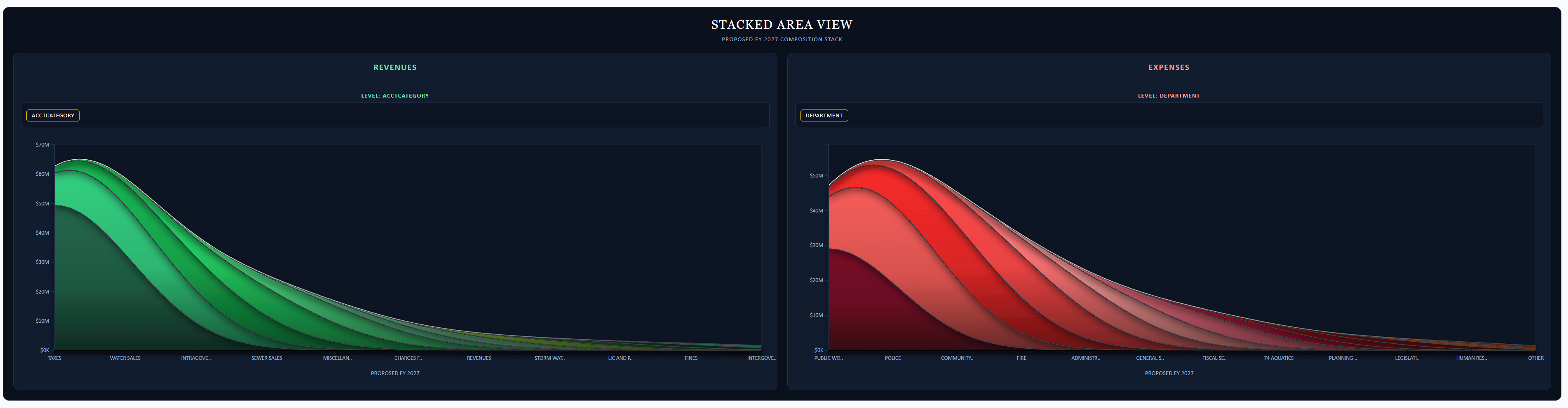Click the LEVEL: ACCTCATEGORY label
The height and width of the screenshot is (408, 1568).
click(395, 96)
